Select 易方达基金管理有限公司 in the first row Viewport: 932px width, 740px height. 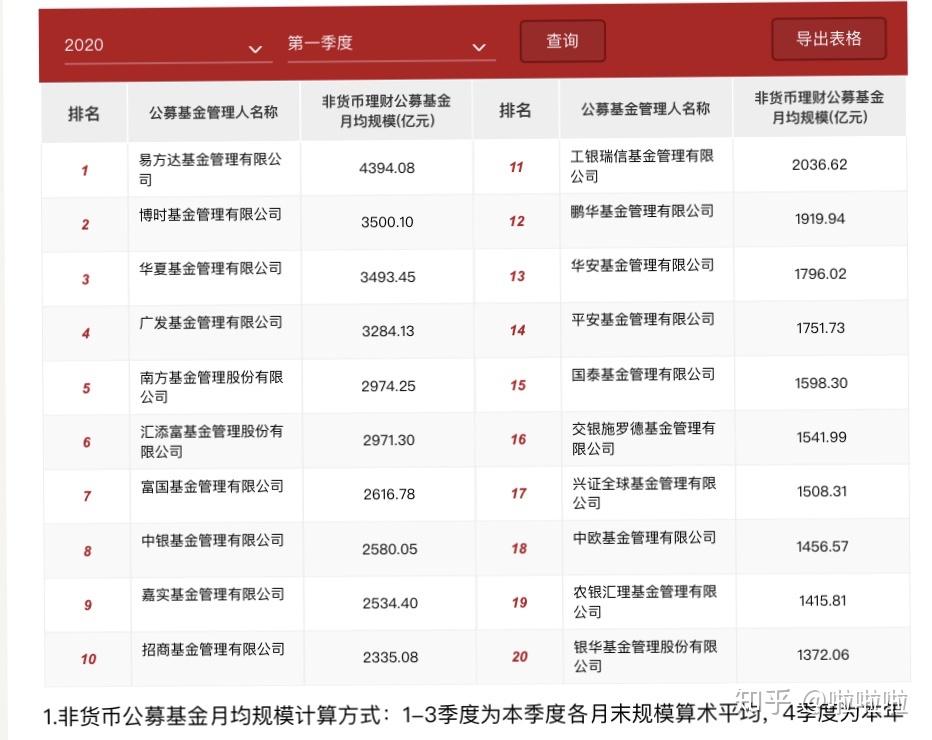click(x=210, y=166)
